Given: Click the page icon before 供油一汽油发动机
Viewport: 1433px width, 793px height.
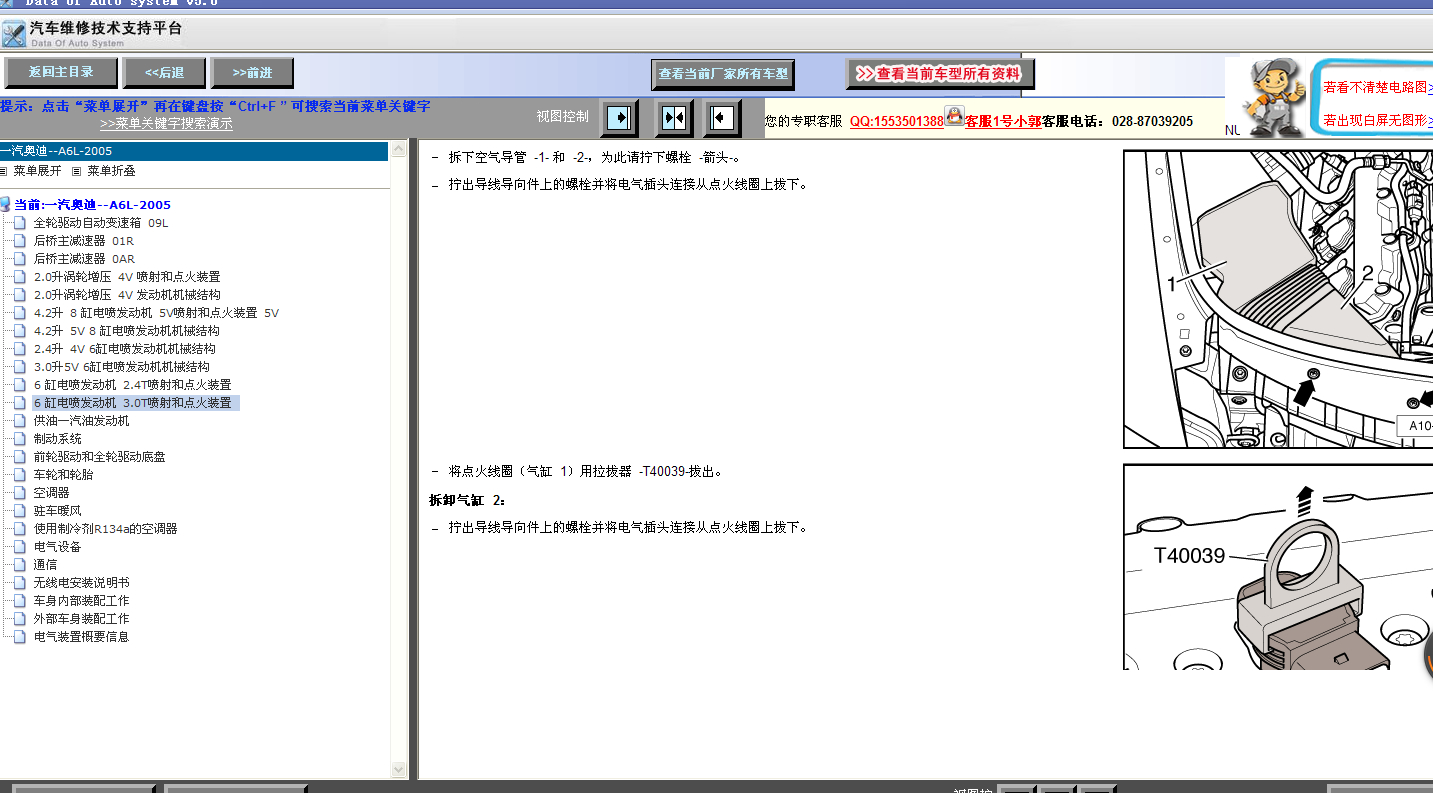Looking at the screenshot, I should tap(20, 421).
